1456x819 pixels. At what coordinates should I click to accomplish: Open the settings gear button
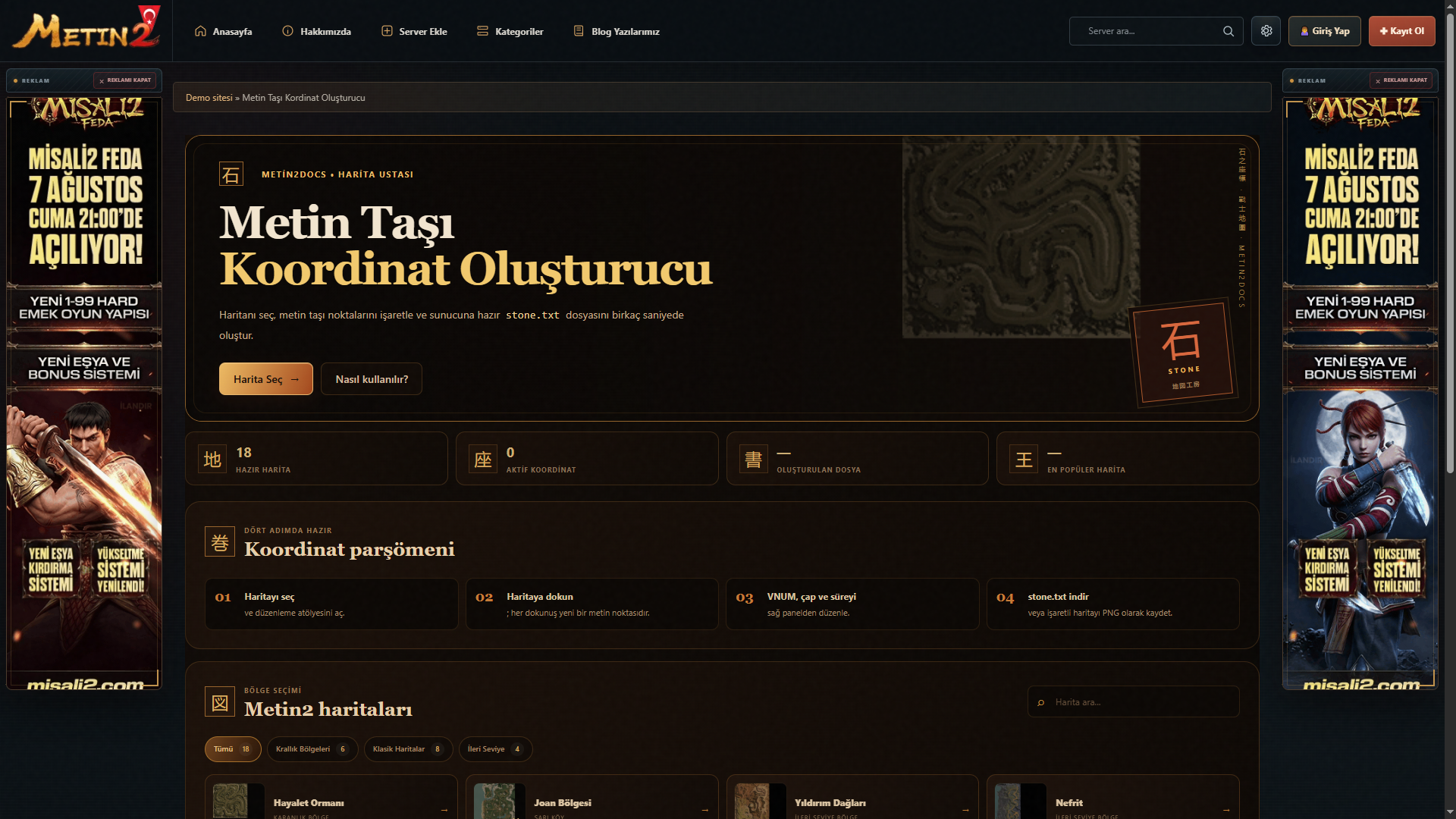(x=1266, y=31)
